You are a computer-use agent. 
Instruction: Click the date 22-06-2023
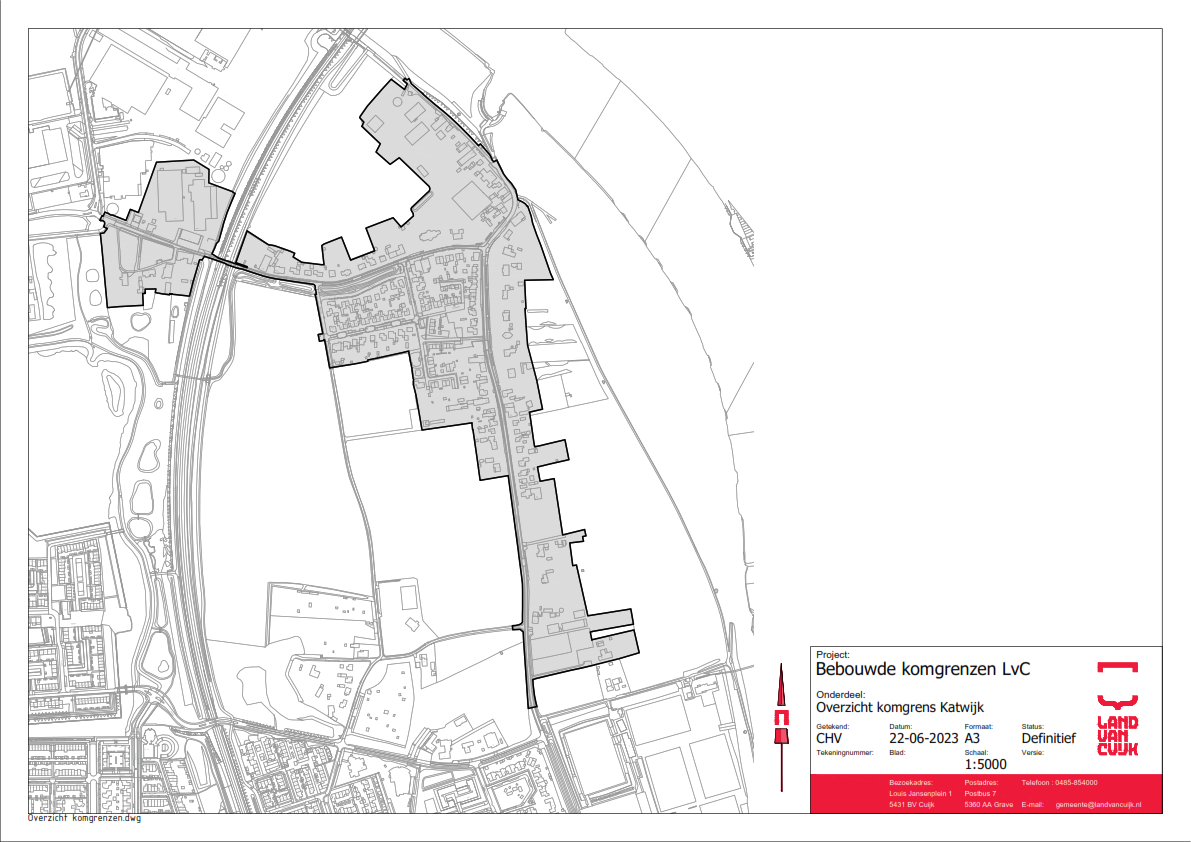924,738
